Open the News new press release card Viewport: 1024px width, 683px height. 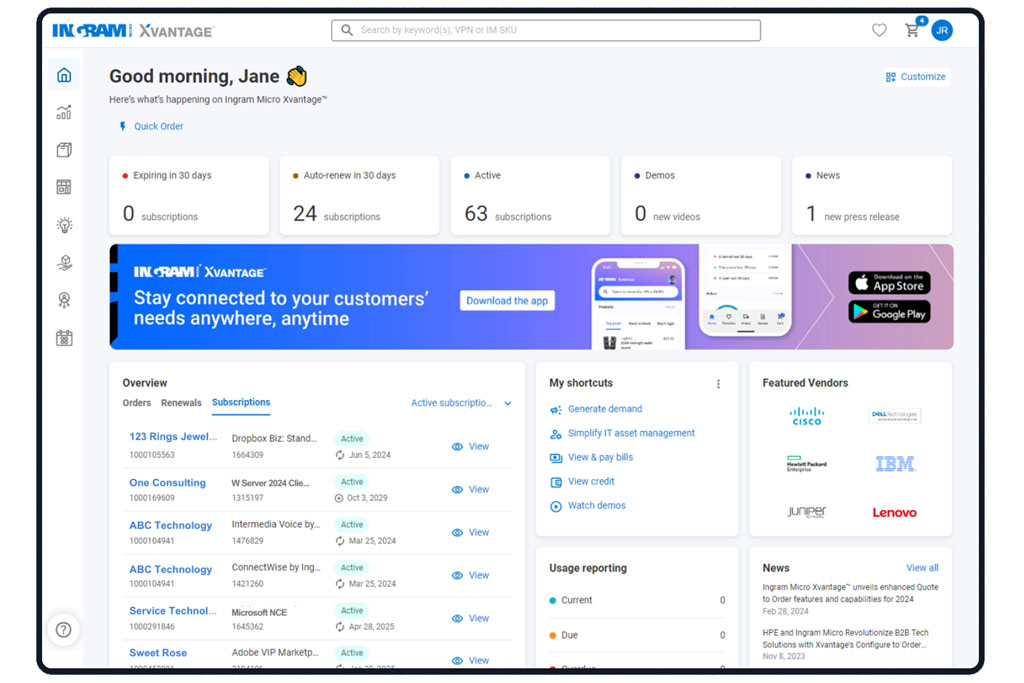(x=872, y=195)
